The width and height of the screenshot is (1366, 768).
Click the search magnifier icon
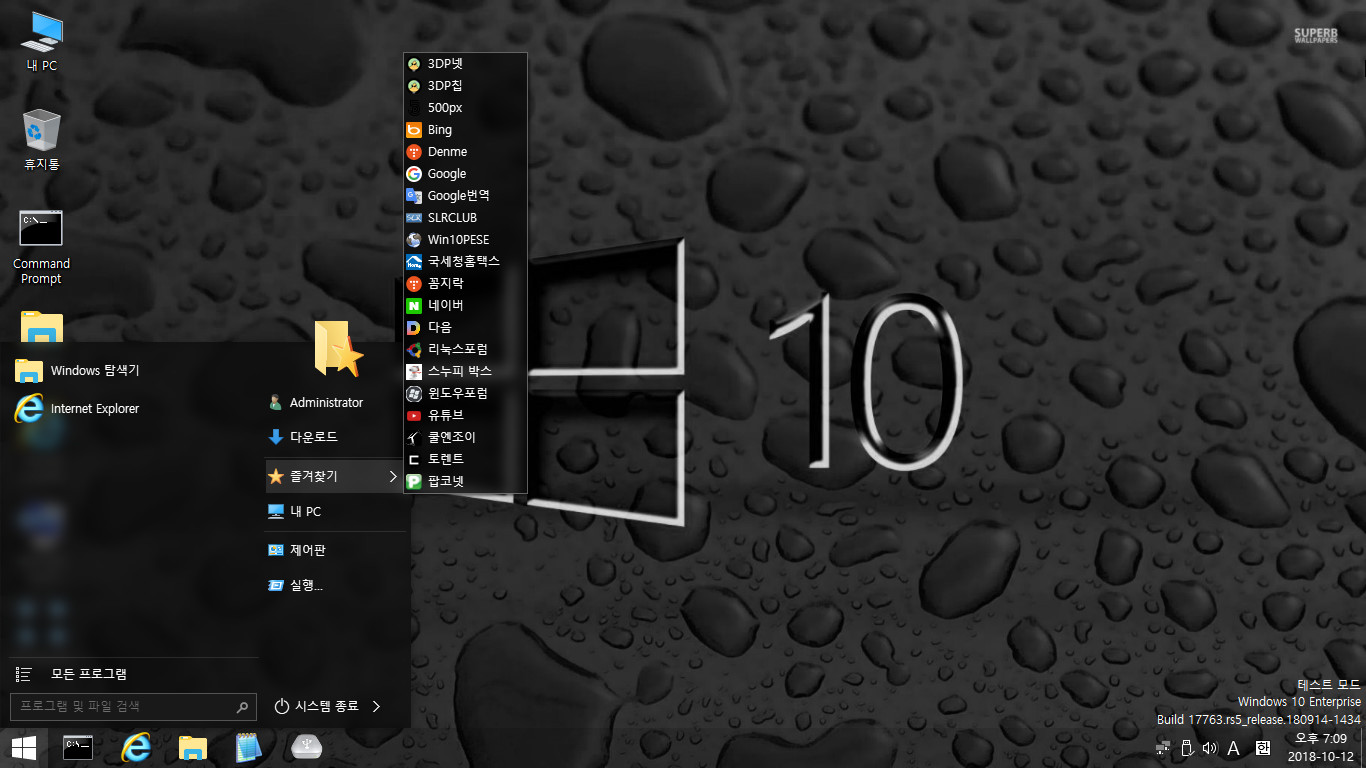point(243,707)
